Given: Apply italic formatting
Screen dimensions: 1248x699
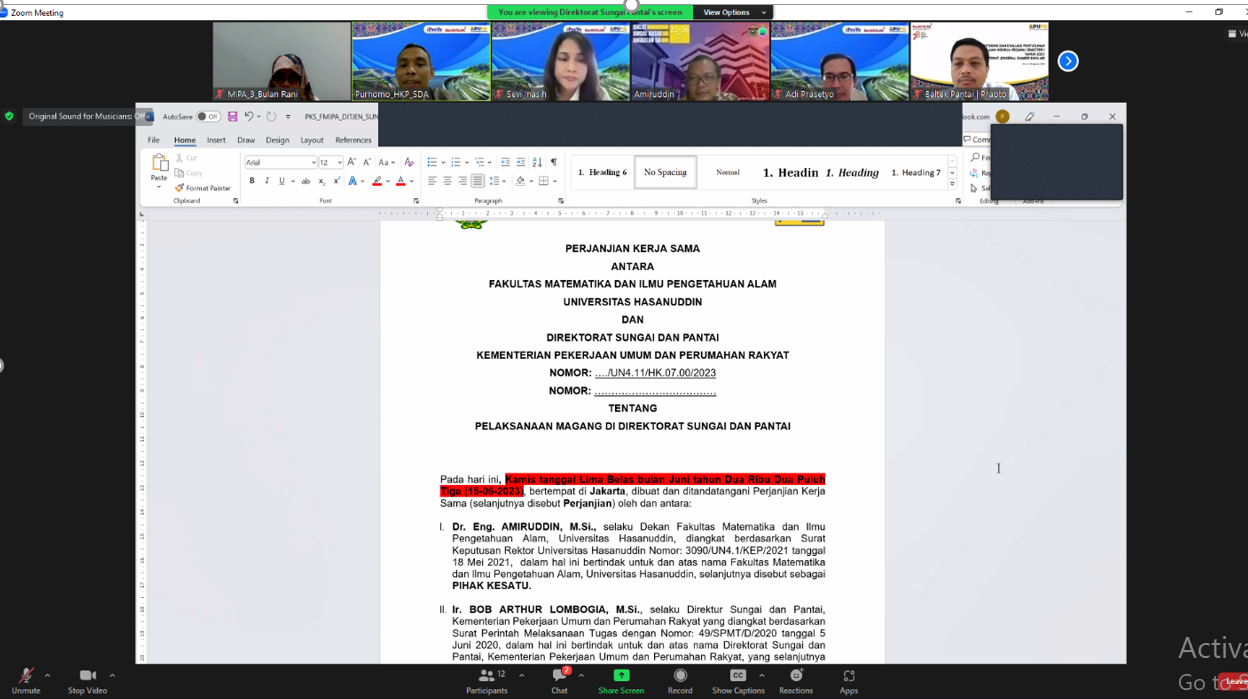Looking at the screenshot, I should (x=267, y=181).
